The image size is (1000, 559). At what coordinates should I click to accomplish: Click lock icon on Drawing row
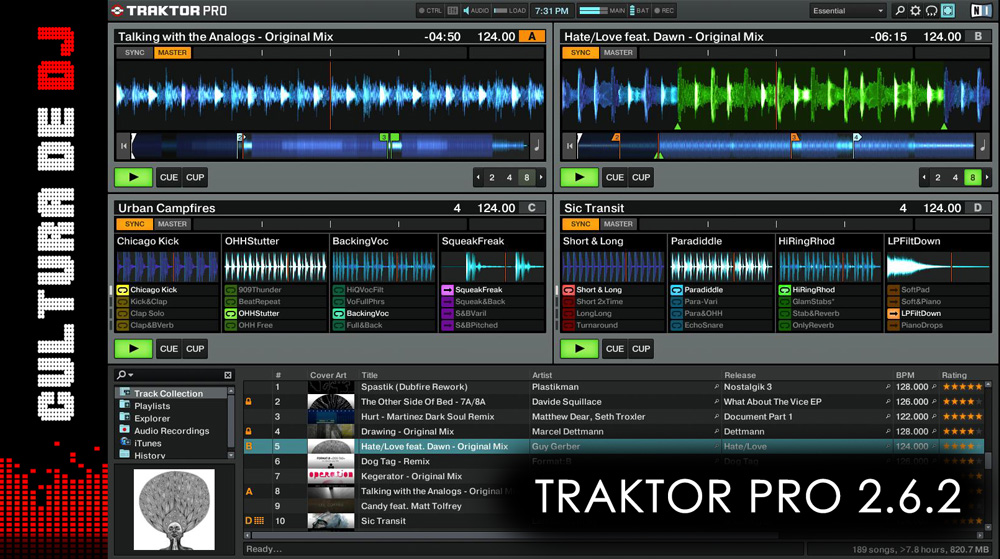(x=249, y=432)
